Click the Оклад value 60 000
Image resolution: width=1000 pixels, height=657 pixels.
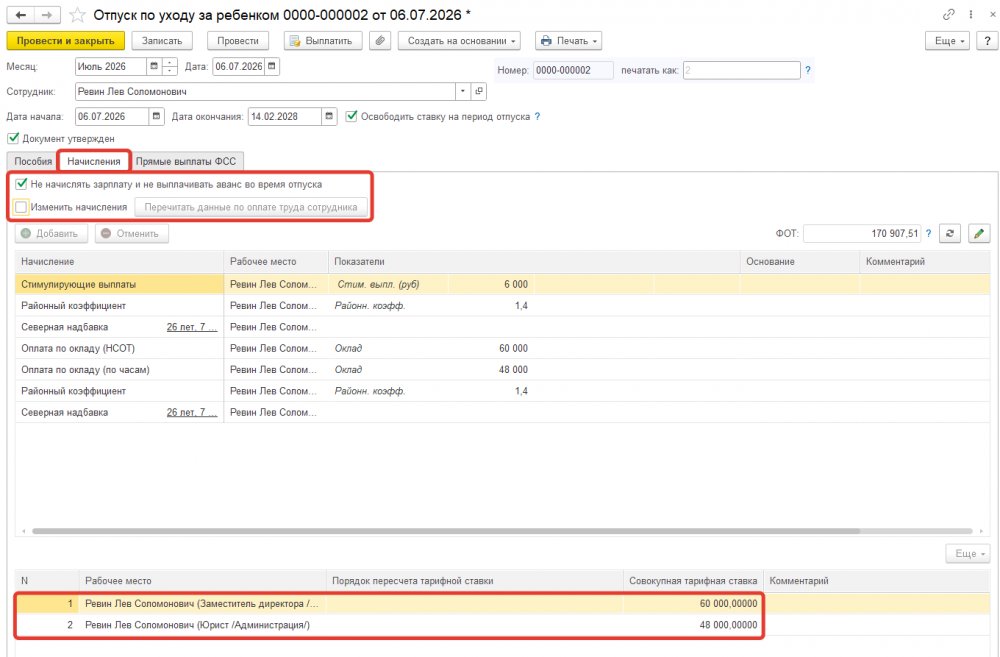pos(513,348)
